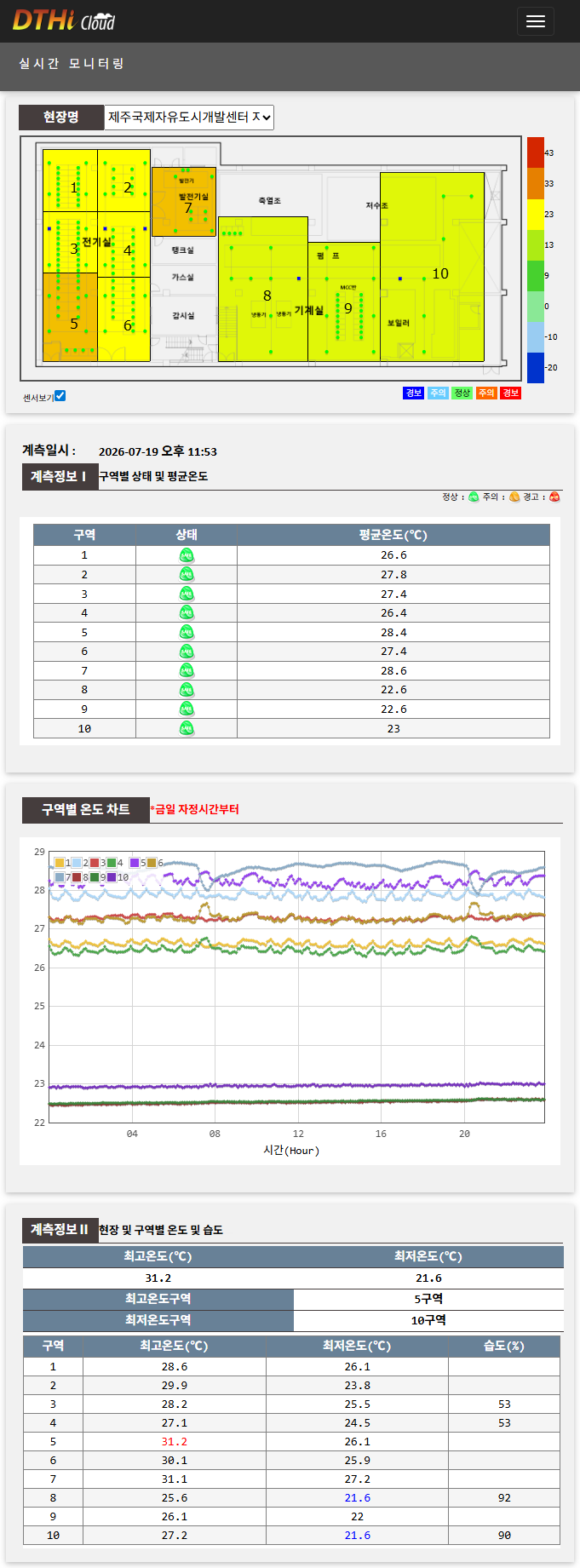Click the 습도(%) column header

point(504,1346)
